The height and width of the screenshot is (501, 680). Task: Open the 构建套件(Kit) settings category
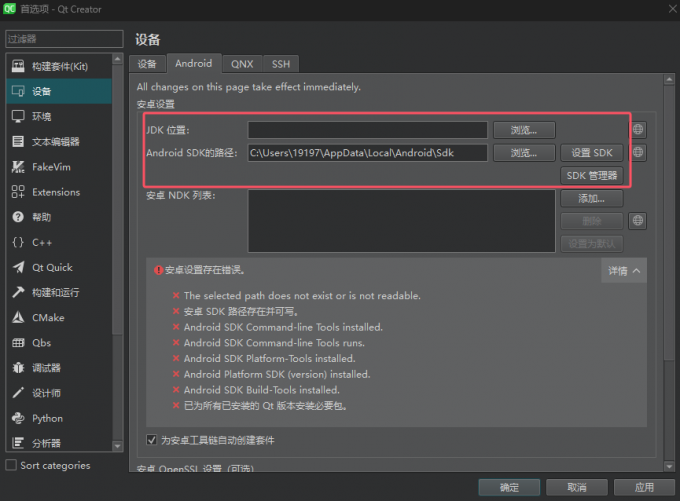point(58,66)
